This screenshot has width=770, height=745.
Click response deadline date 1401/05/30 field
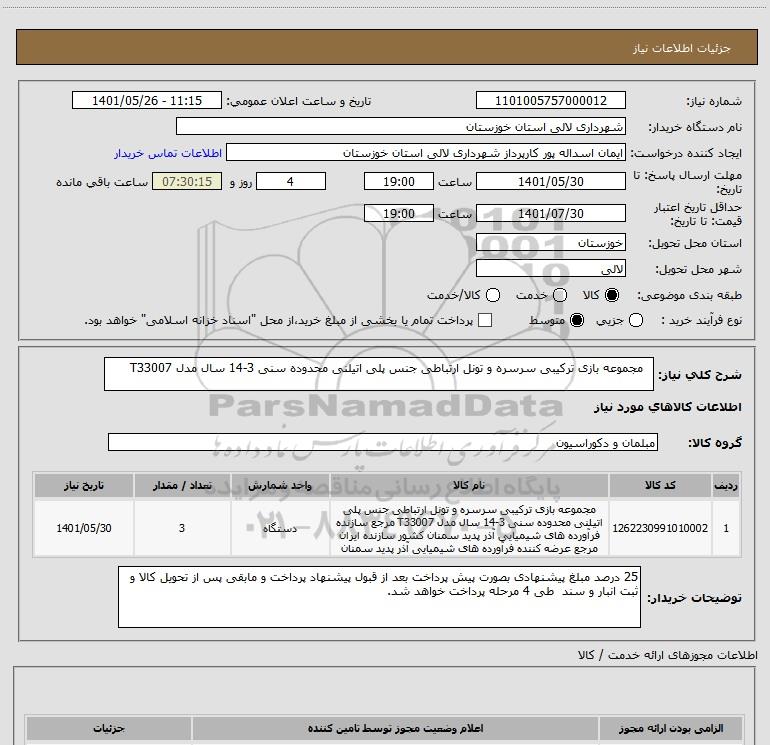coord(550,181)
